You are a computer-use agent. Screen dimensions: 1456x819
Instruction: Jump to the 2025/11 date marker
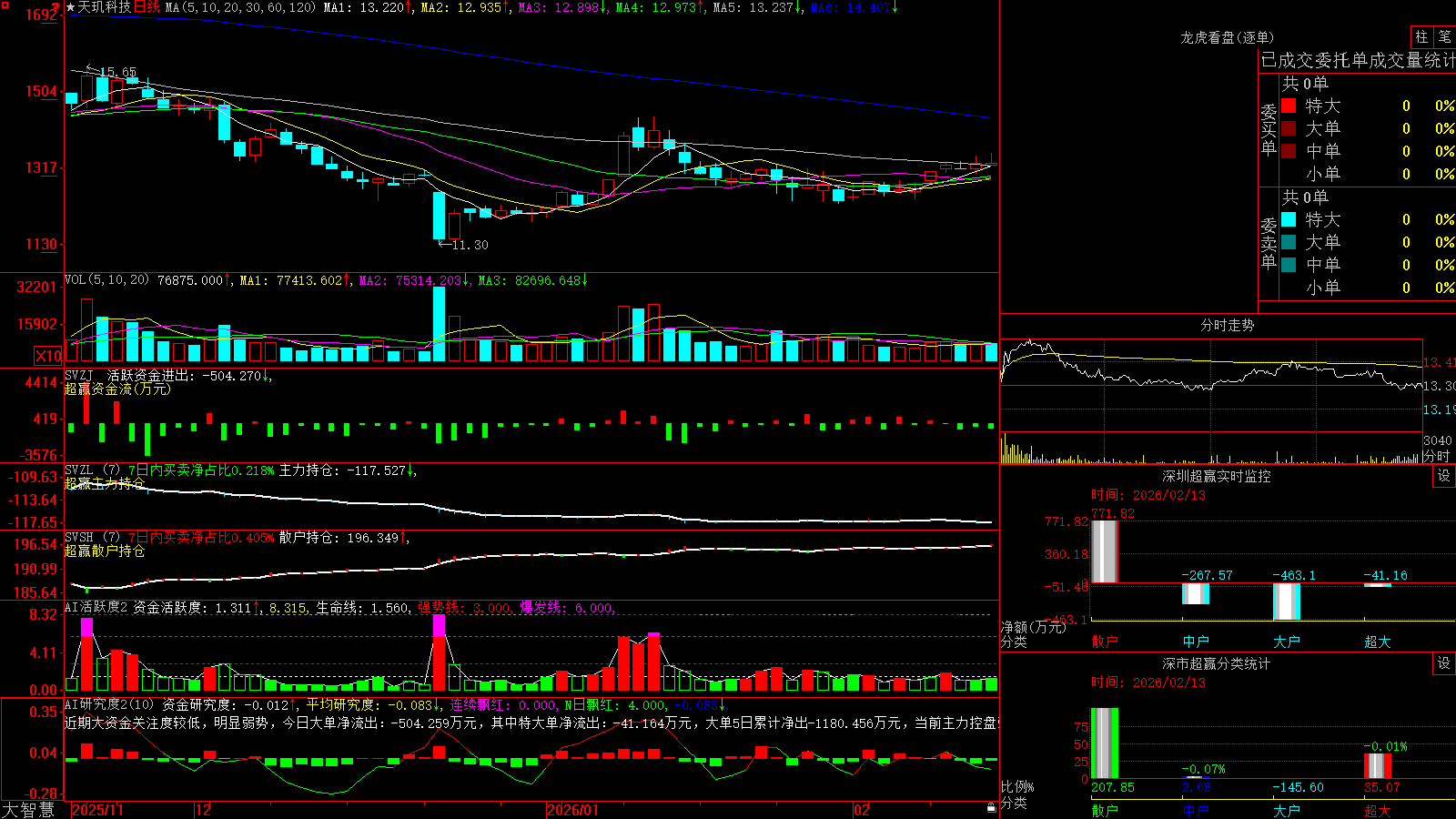(x=97, y=810)
